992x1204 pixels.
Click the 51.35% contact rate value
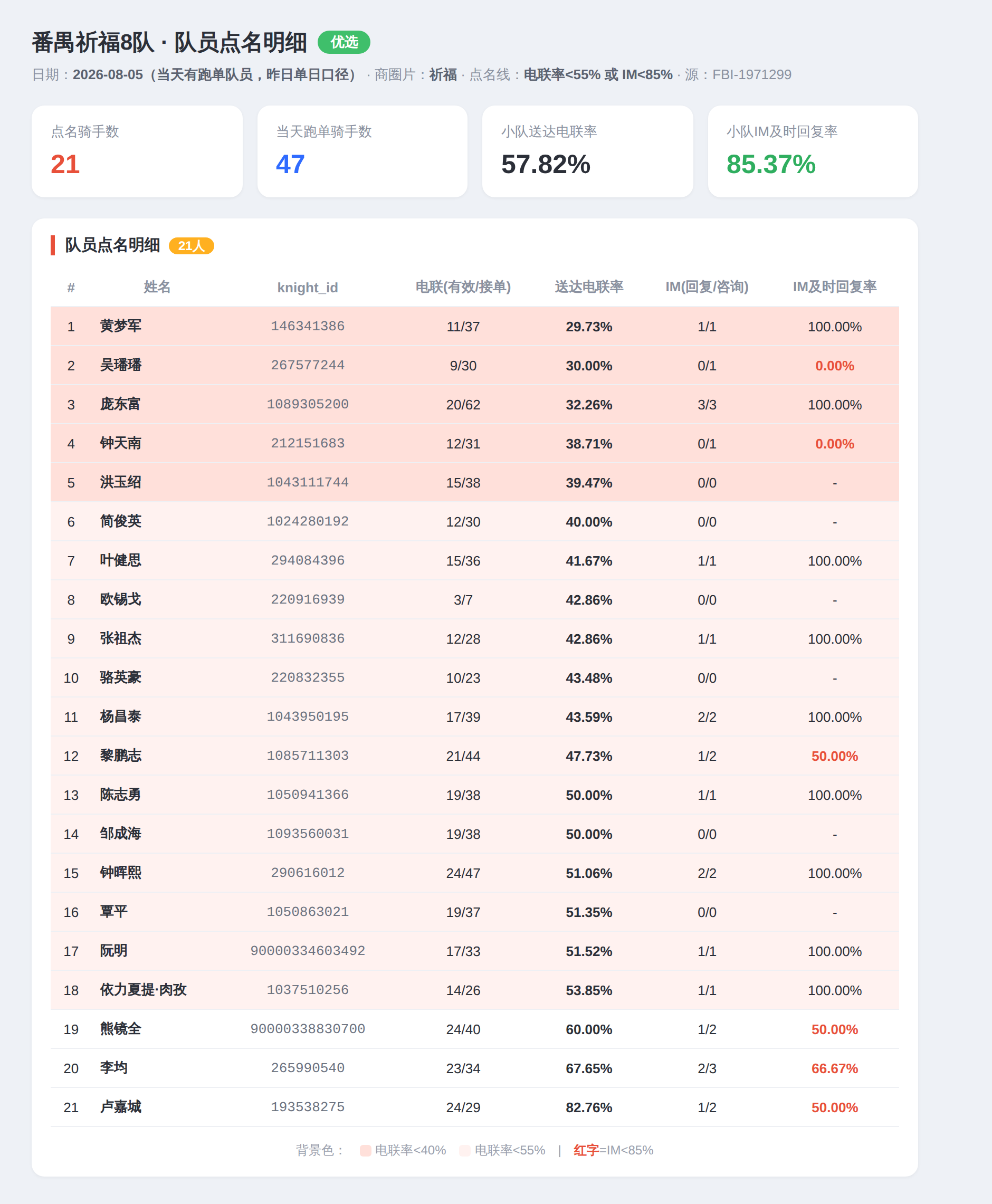[588, 913]
